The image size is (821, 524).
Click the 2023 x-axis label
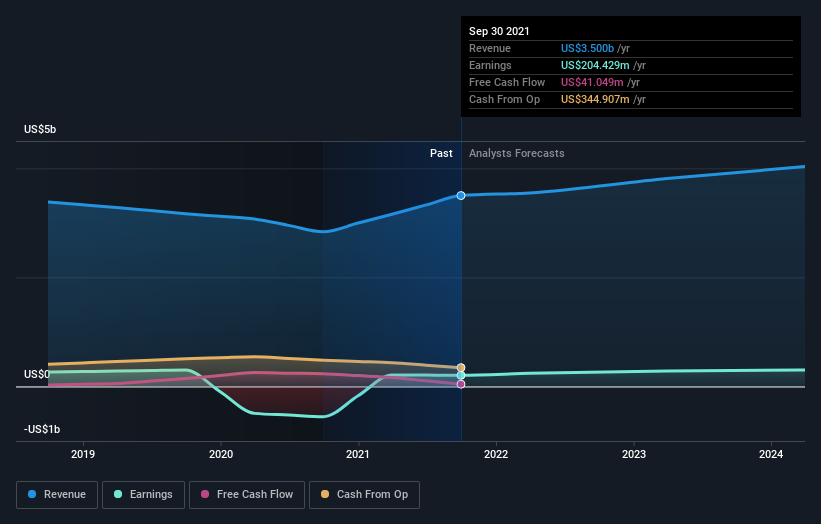point(634,454)
